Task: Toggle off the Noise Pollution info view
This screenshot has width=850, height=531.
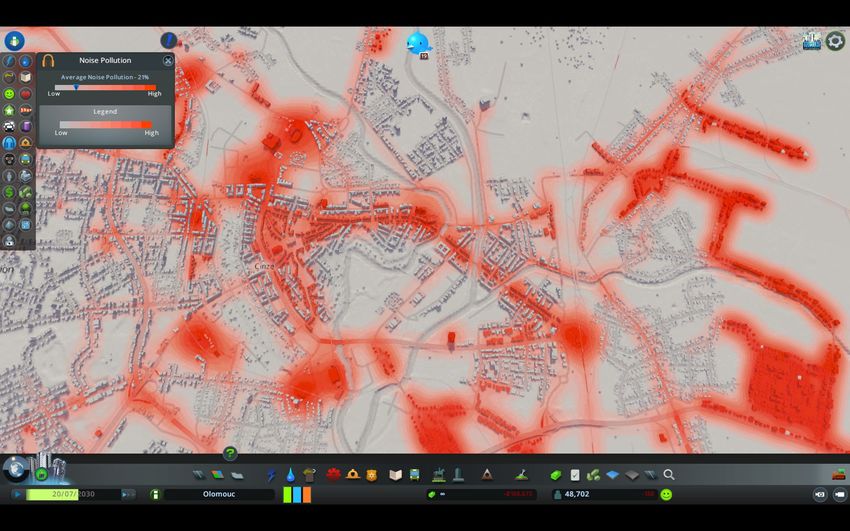Action: pos(9,143)
